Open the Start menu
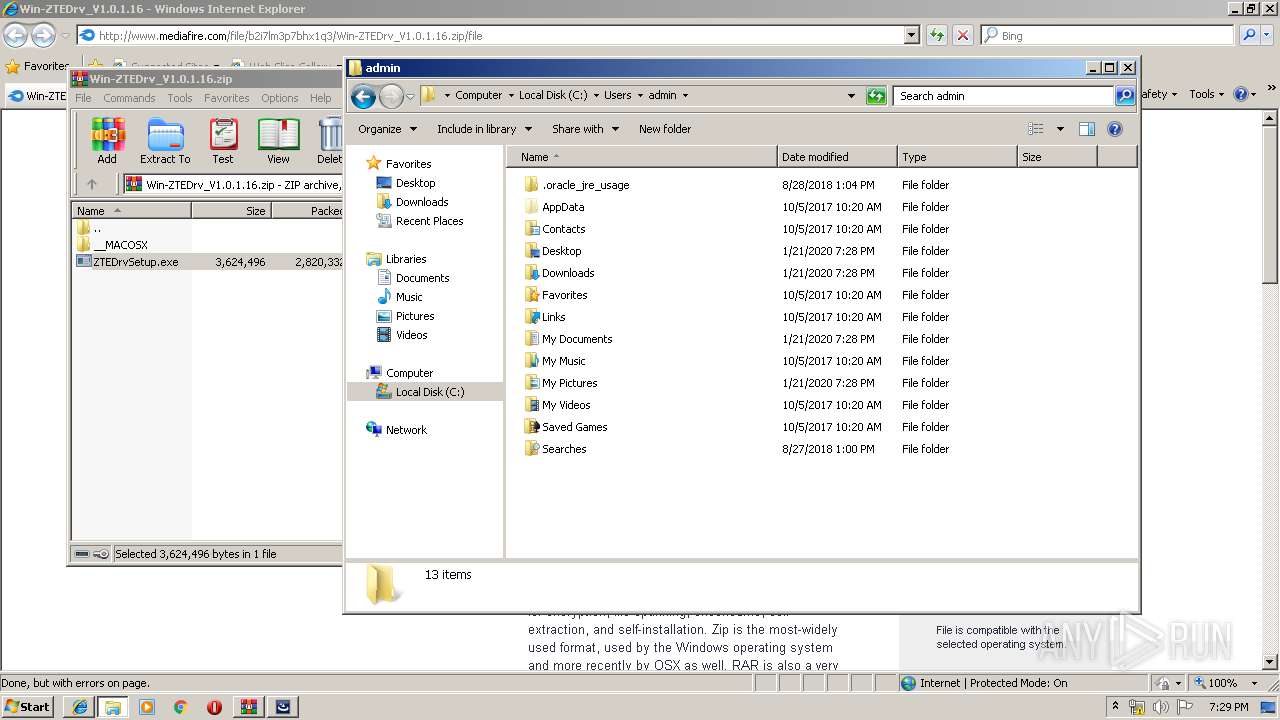The image size is (1280, 720). 28,706
